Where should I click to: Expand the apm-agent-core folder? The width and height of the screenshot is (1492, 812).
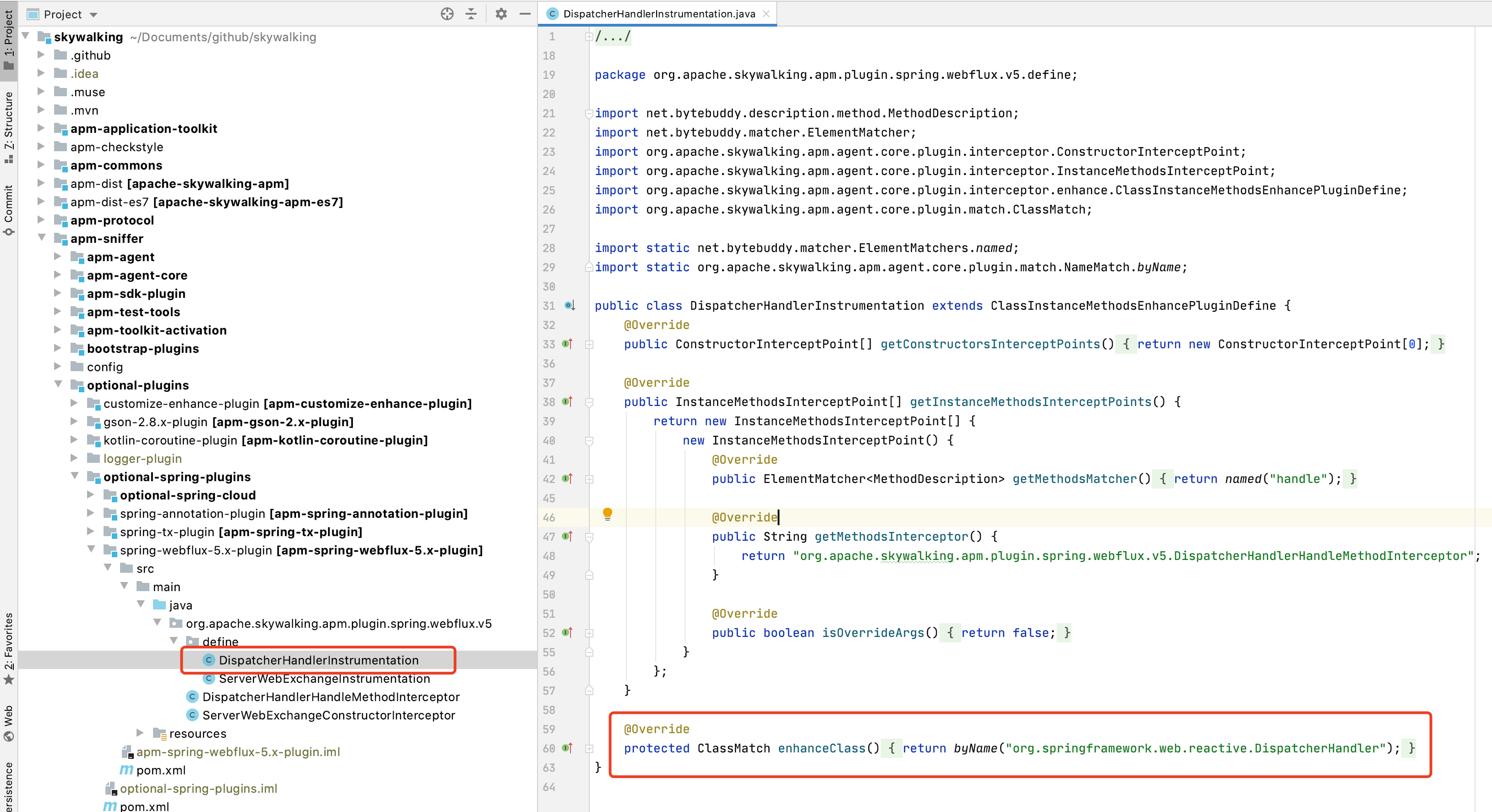click(x=57, y=275)
